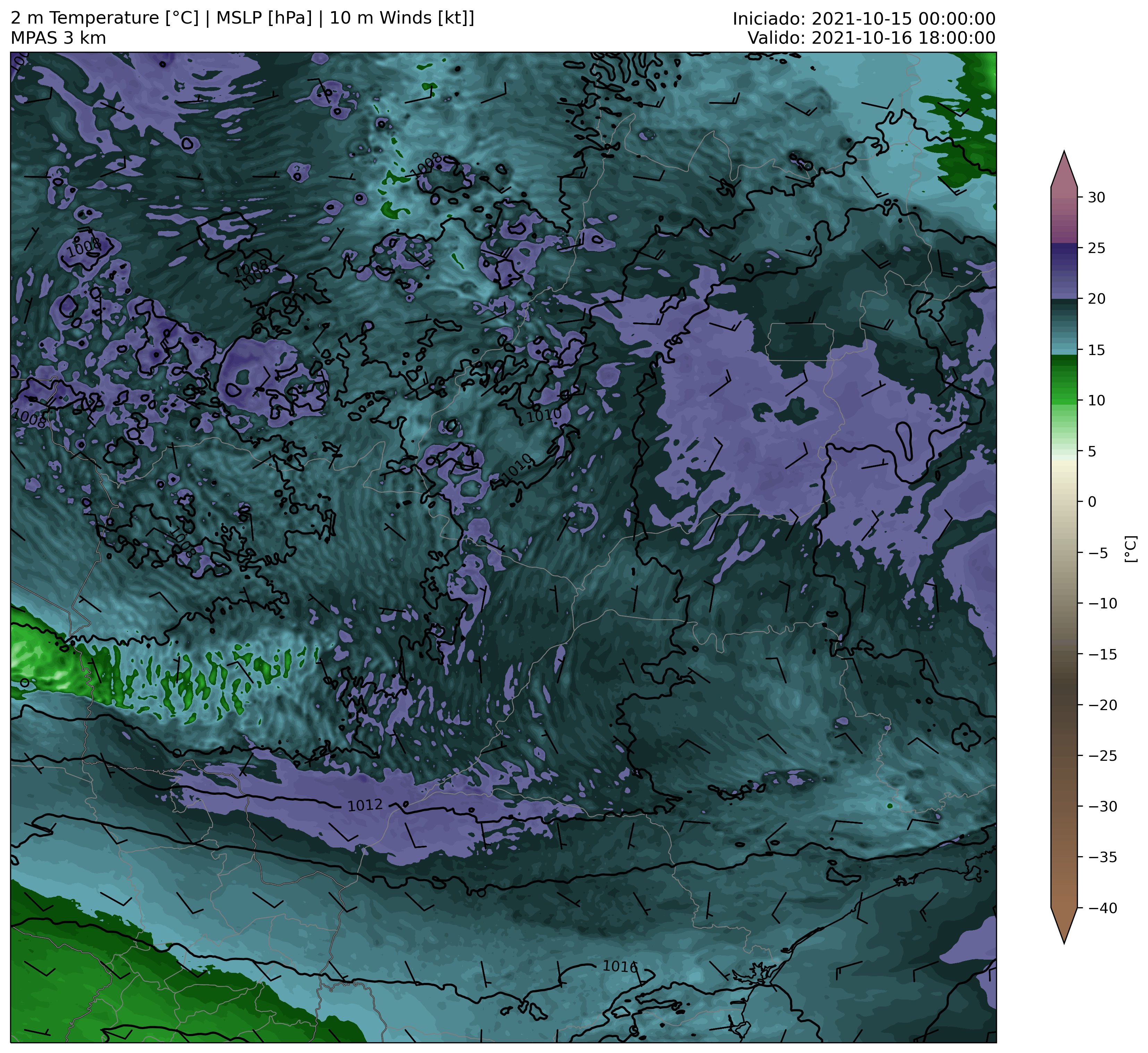Click the colorbar tick label '0'
1148x1053 pixels.
coord(1091,502)
